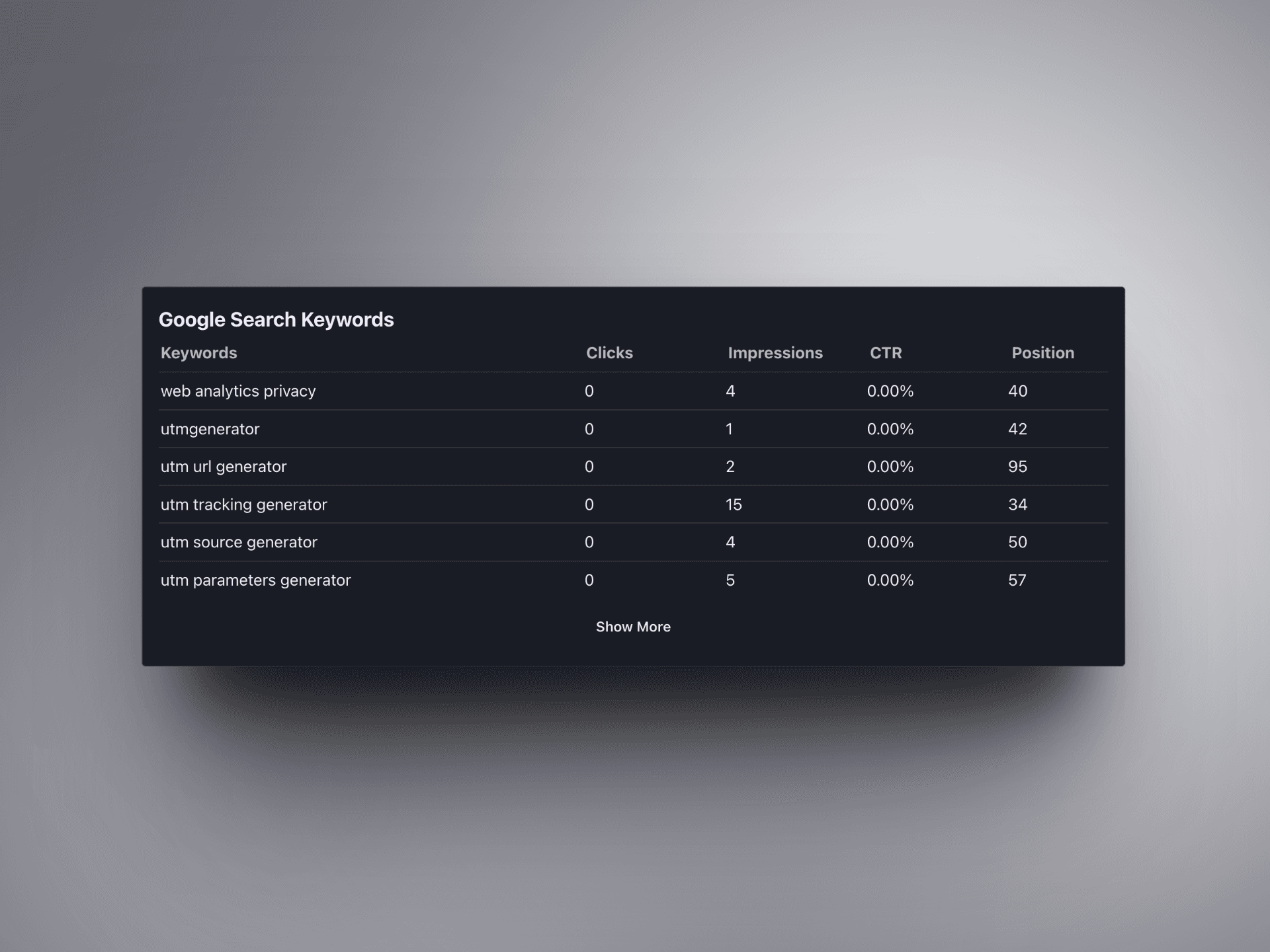The image size is (1270, 952).
Task: Click clicks value 0 for utm source generator
Action: click(589, 542)
